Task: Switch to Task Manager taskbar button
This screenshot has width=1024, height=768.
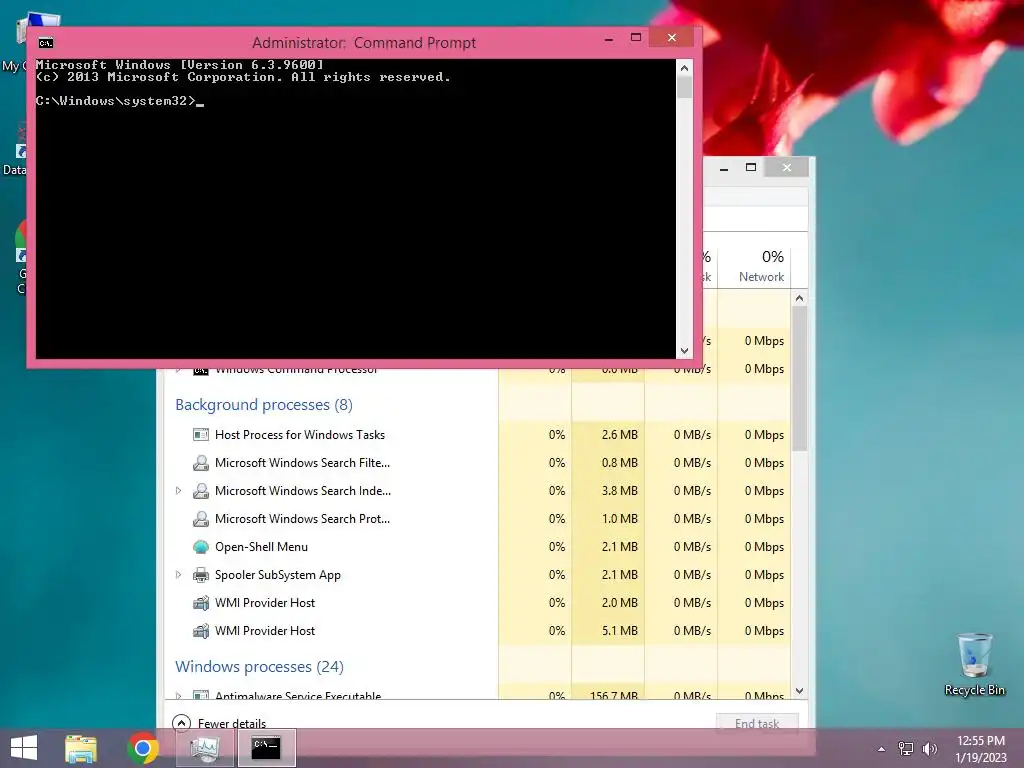Action: coord(204,748)
